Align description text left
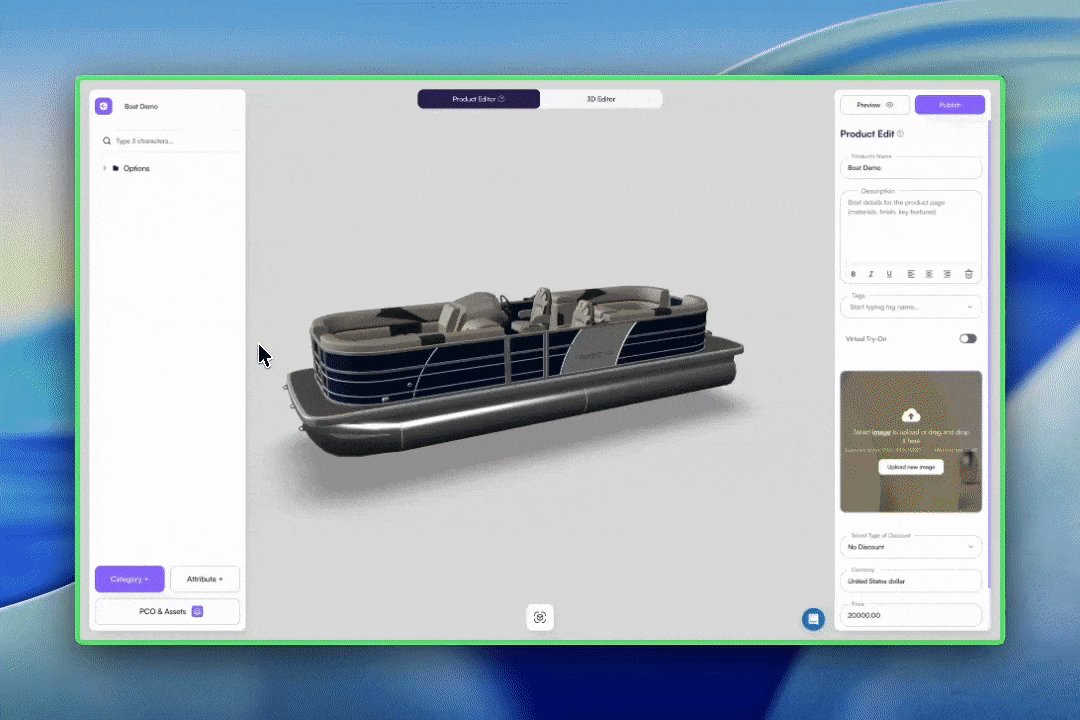1080x720 pixels. [x=911, y=274]
